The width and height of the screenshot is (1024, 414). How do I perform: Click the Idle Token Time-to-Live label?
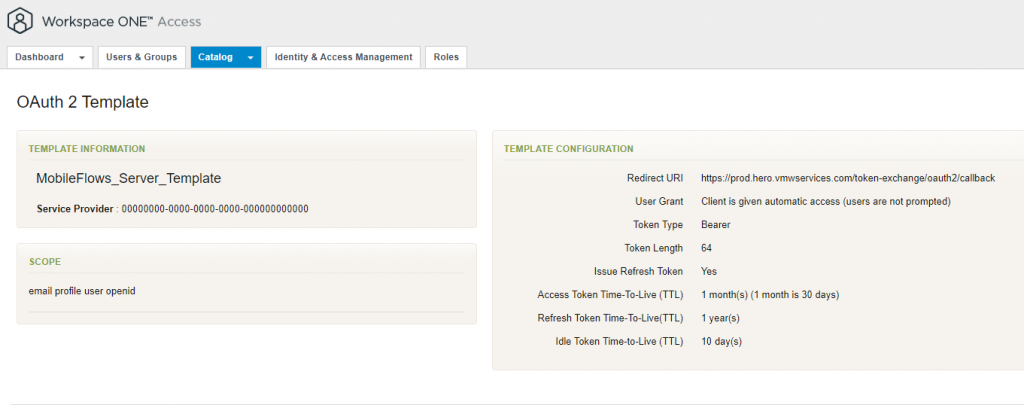coord(619,342)
